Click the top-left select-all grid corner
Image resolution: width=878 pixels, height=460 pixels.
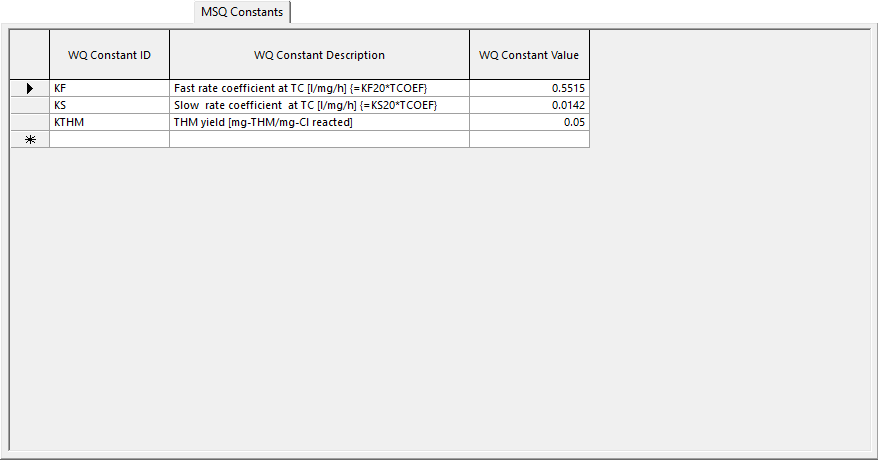point(29,55)
